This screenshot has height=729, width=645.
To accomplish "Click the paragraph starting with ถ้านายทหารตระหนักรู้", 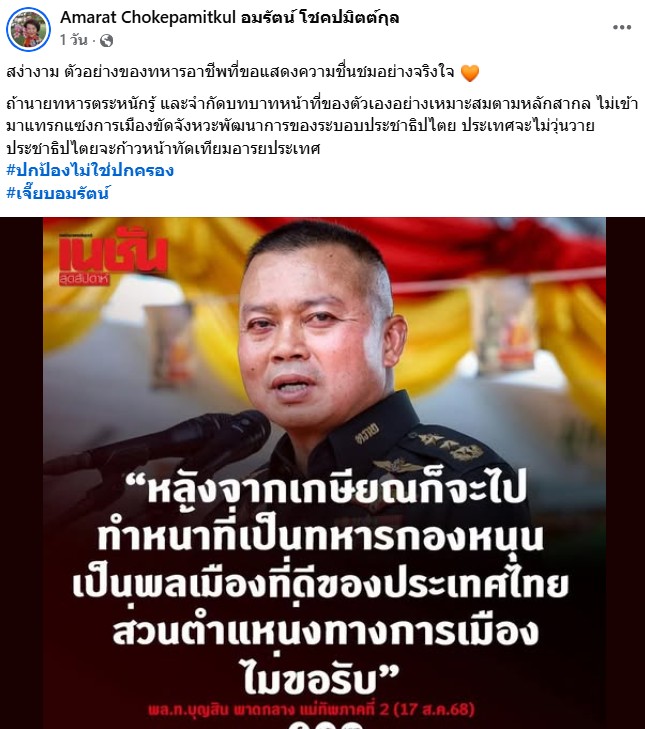I will (322, 126).
